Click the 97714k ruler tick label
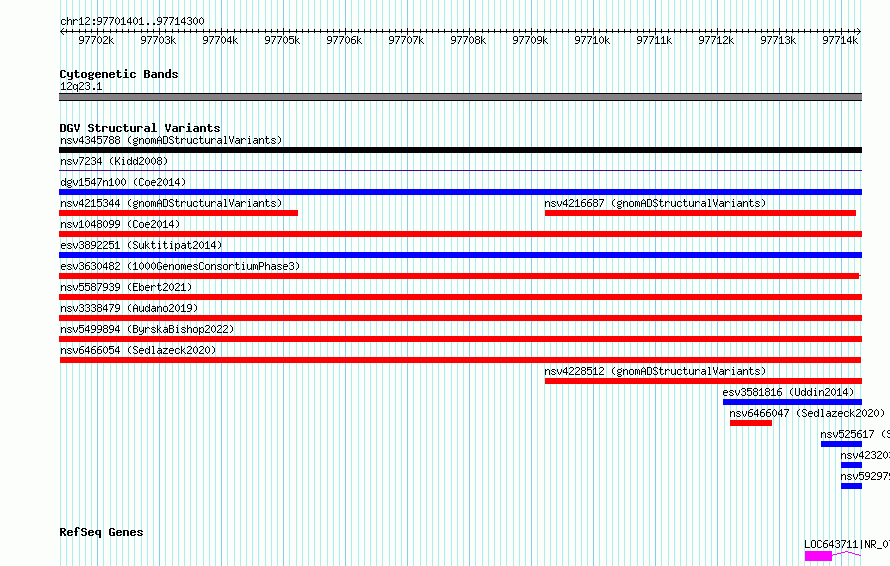 pos(840,40)
